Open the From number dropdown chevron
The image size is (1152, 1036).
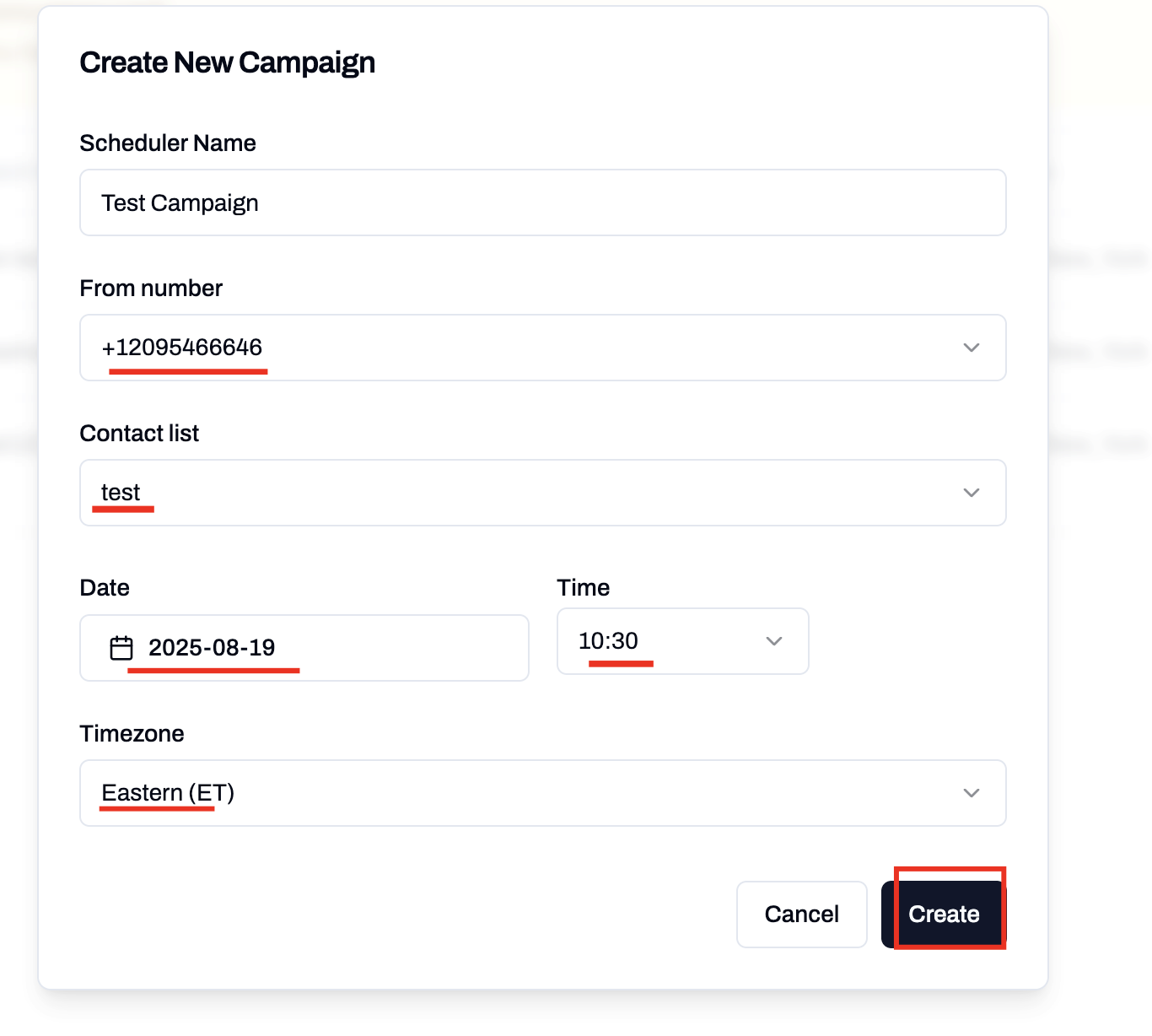(971, 348)
